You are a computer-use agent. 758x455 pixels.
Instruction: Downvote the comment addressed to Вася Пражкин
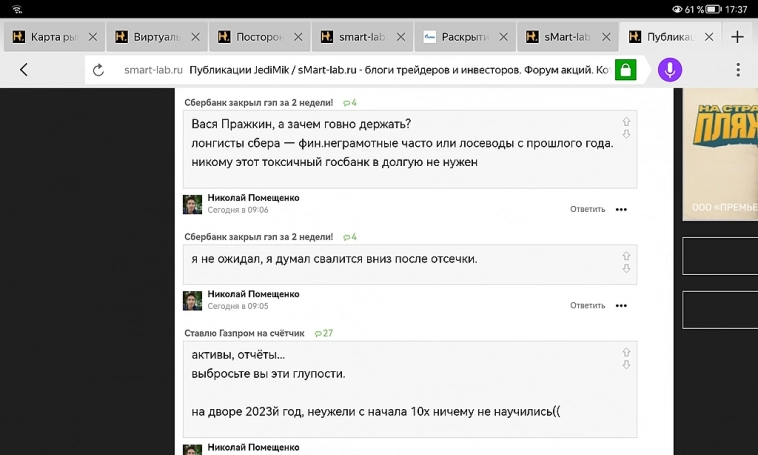pos(626,134)
